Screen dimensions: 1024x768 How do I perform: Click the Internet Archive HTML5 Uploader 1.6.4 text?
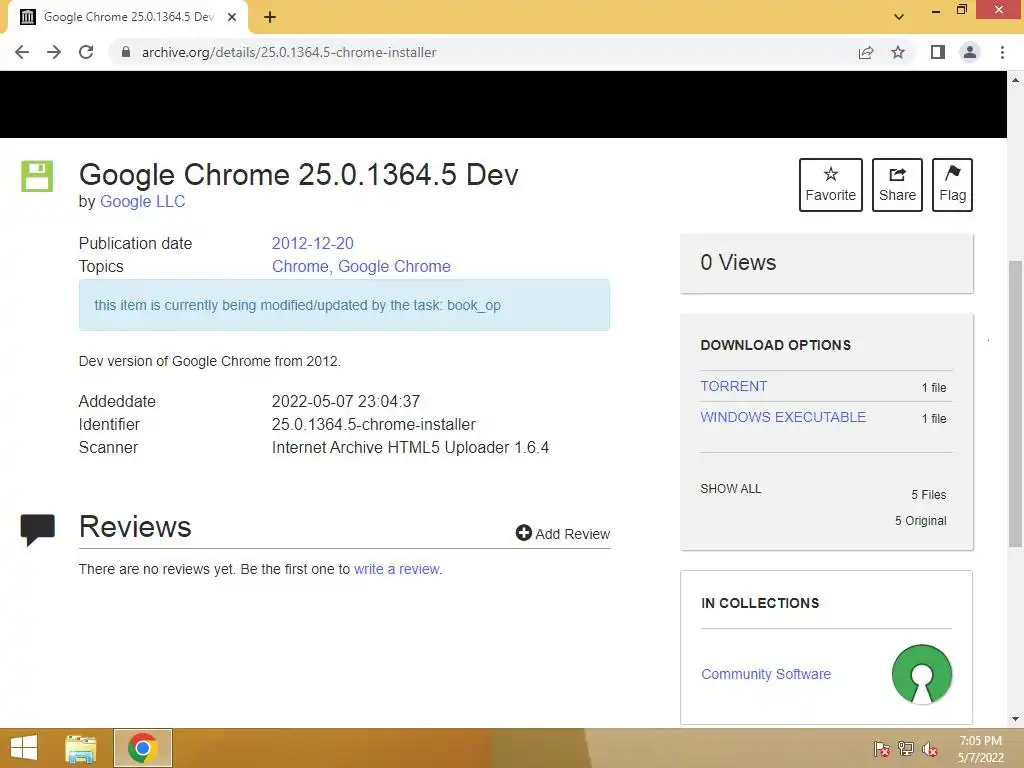point(410,447)
